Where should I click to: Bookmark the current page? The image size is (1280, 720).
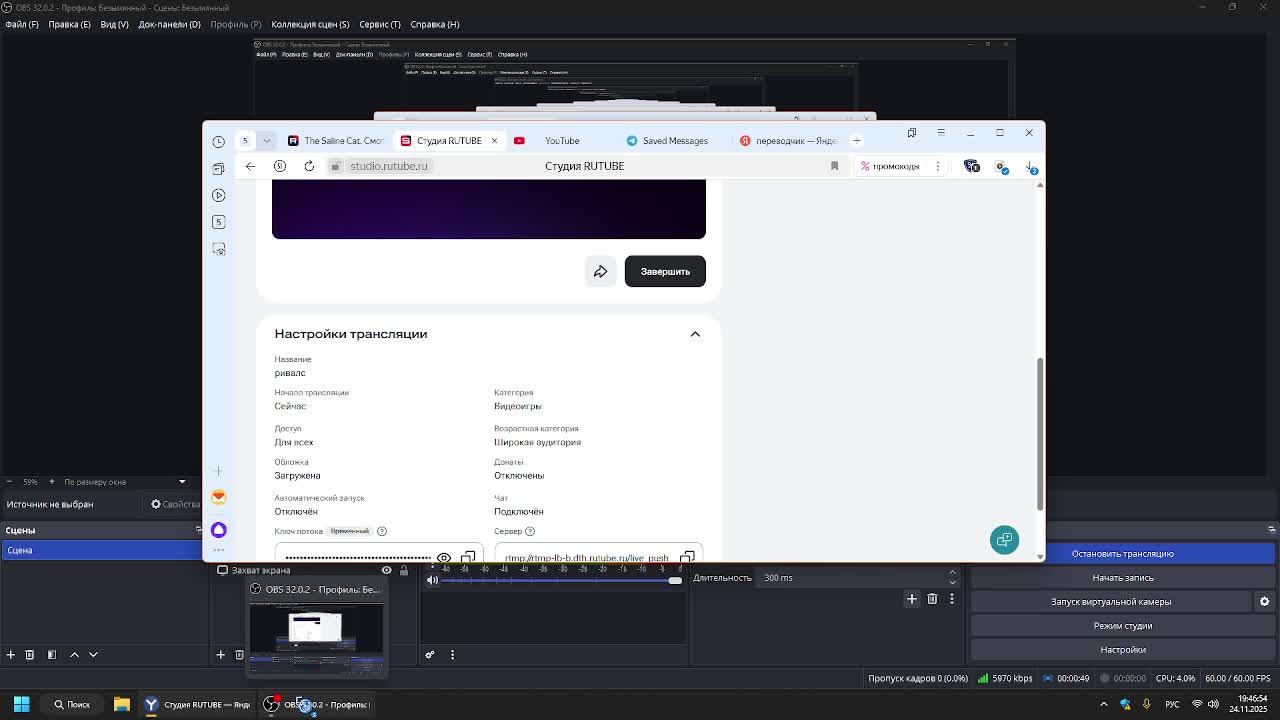(x=834, y=166)
